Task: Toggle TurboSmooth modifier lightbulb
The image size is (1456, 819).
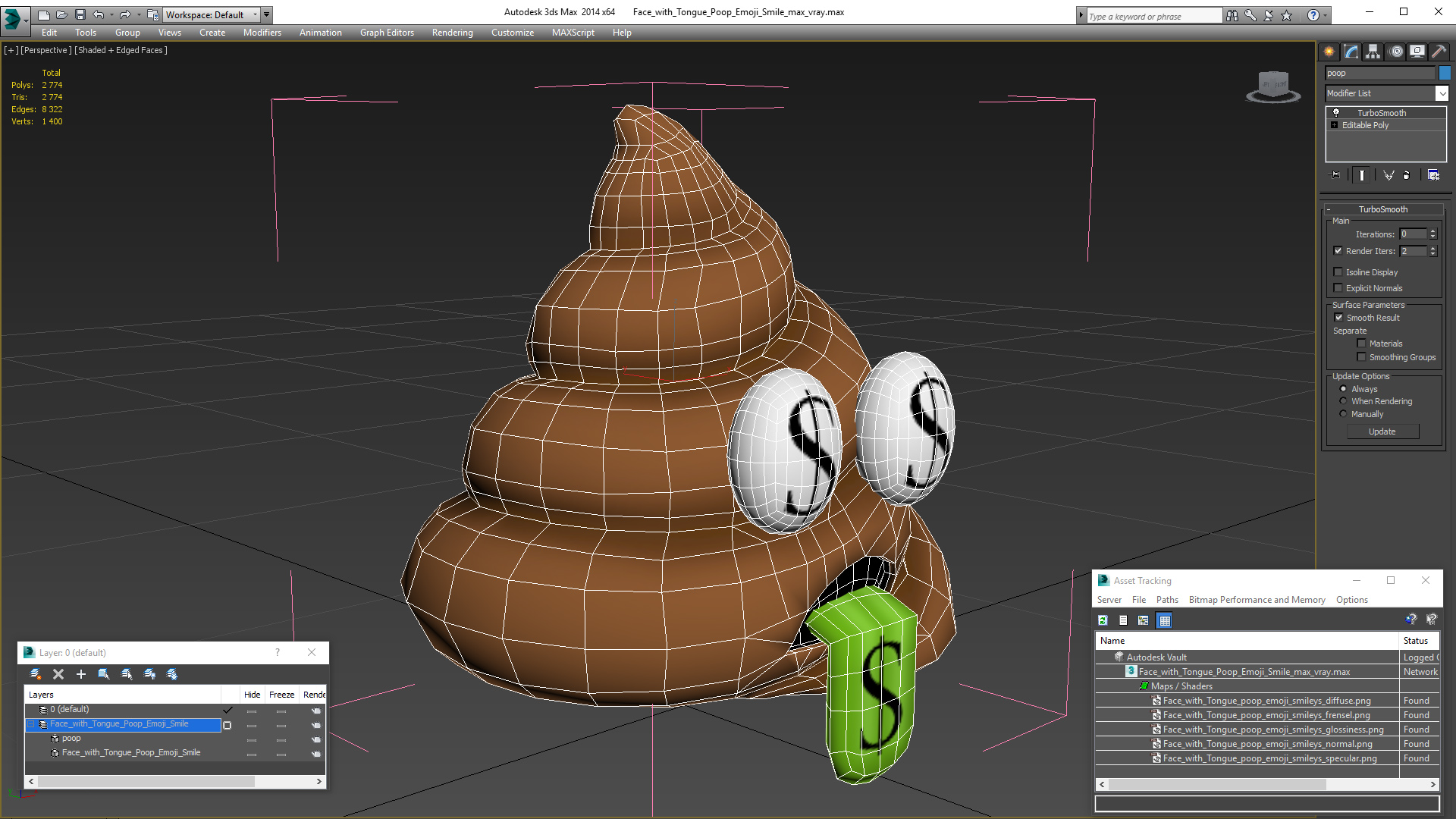Action: [1336, 113]
